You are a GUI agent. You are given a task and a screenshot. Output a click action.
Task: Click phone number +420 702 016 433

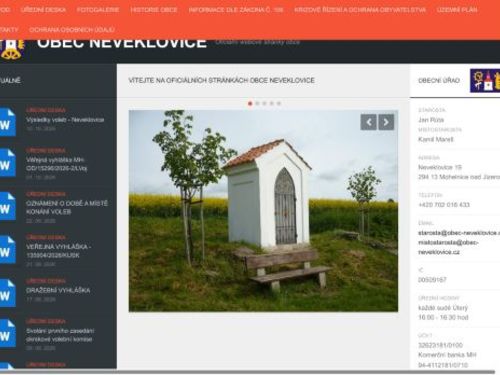(444, 204)
